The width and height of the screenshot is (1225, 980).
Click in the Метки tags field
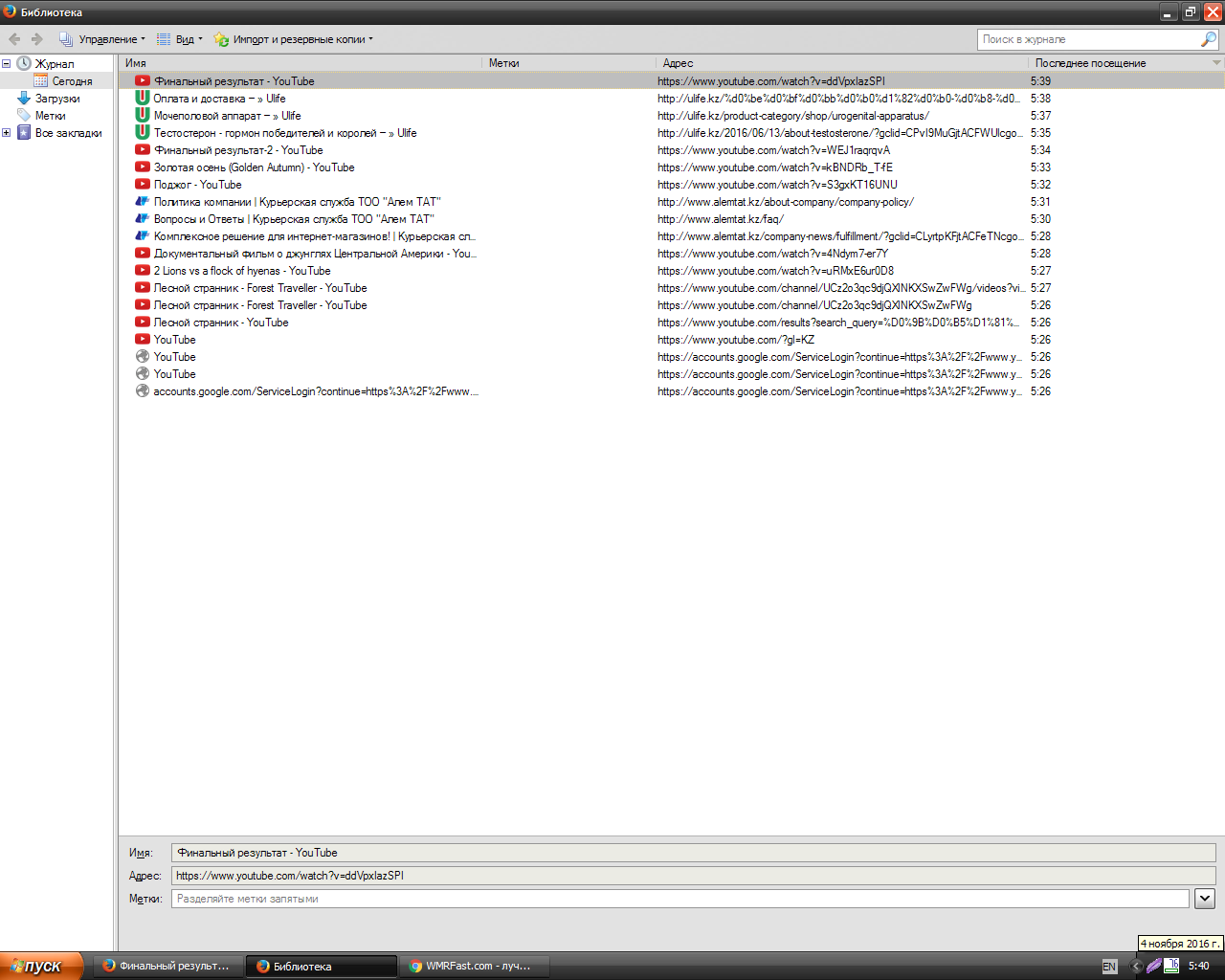click(679, 899)
